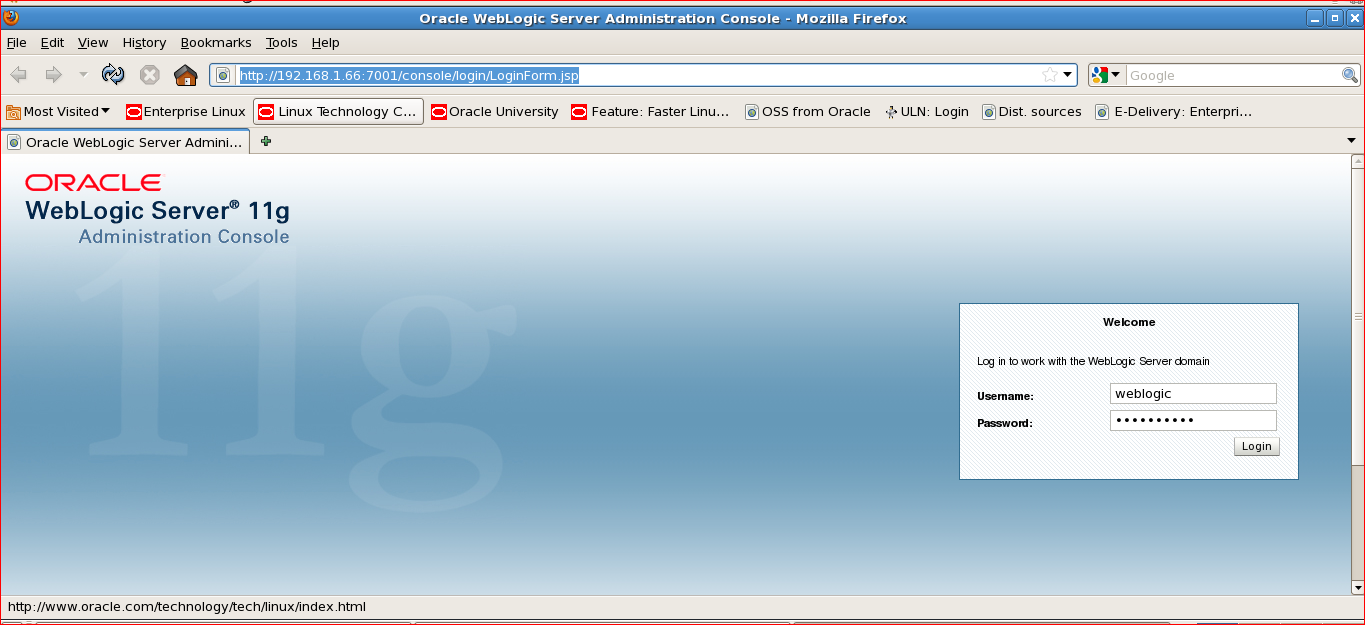The image size is (1365, 625).
Task: Open the View menu
Action: tap(93, 42)
